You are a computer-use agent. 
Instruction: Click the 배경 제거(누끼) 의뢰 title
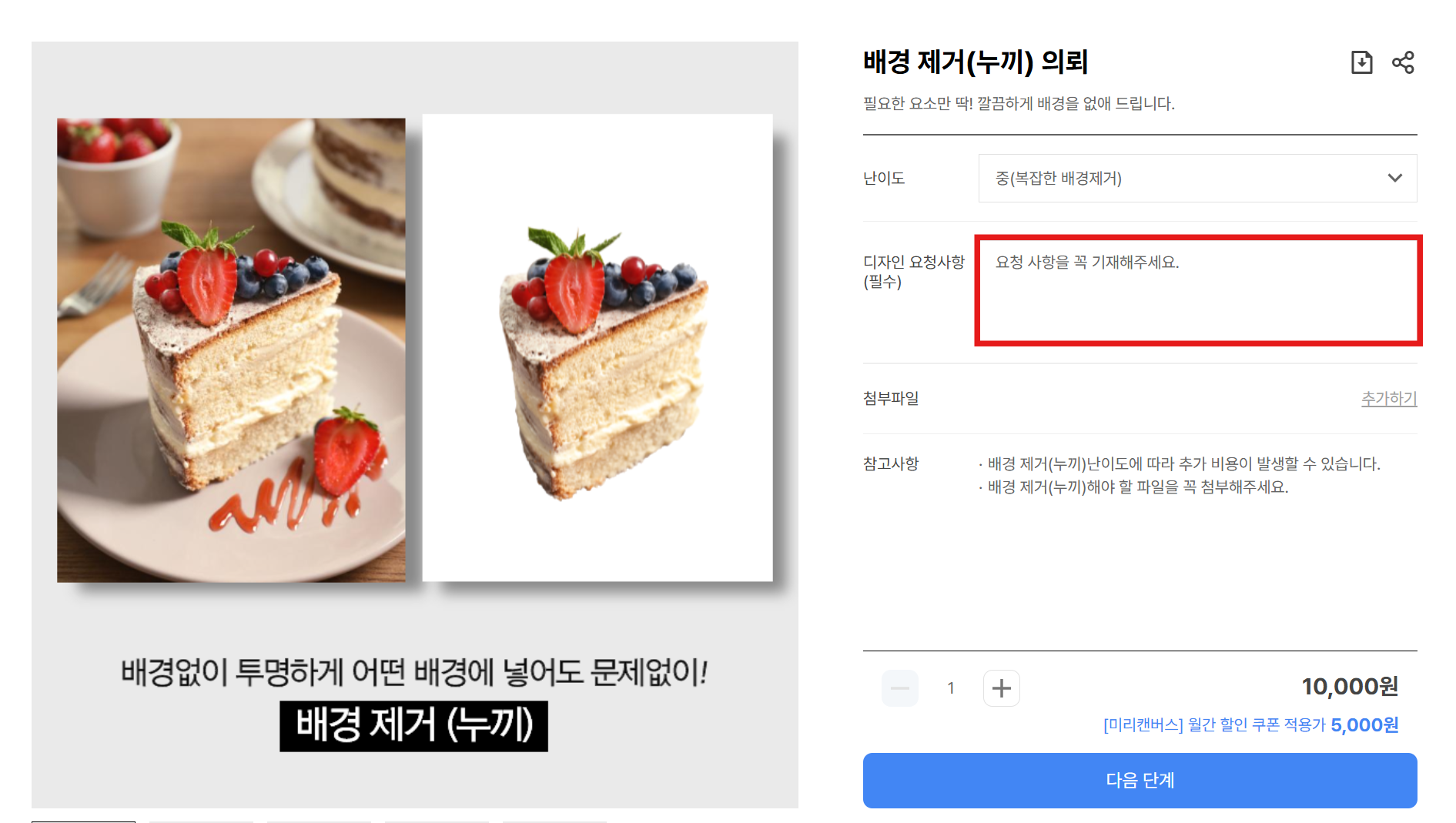point(976,62)
